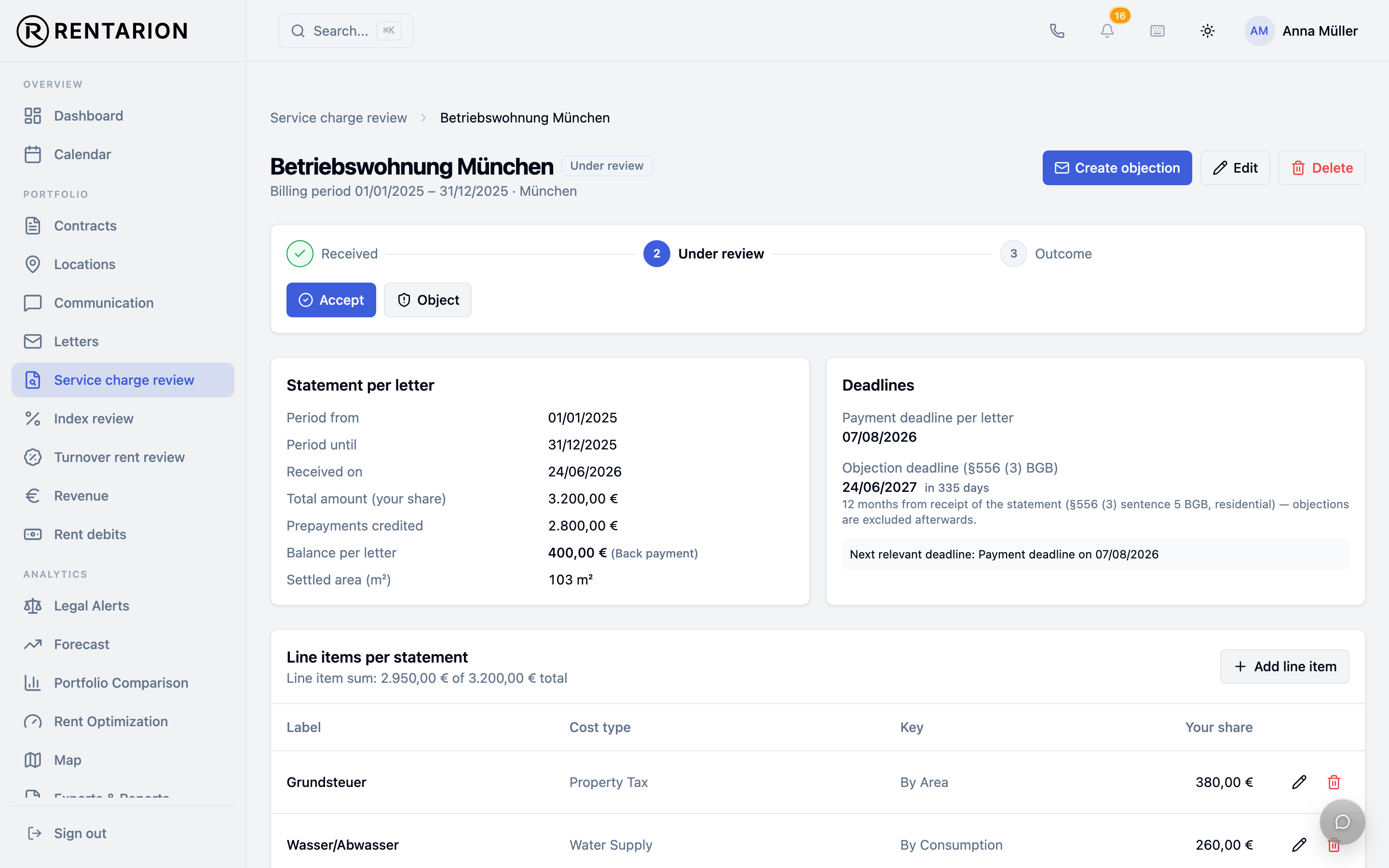This screenshot has width=1389, height=868.
Task: Click the Under review status badge
Action: [x=607, y=166]
